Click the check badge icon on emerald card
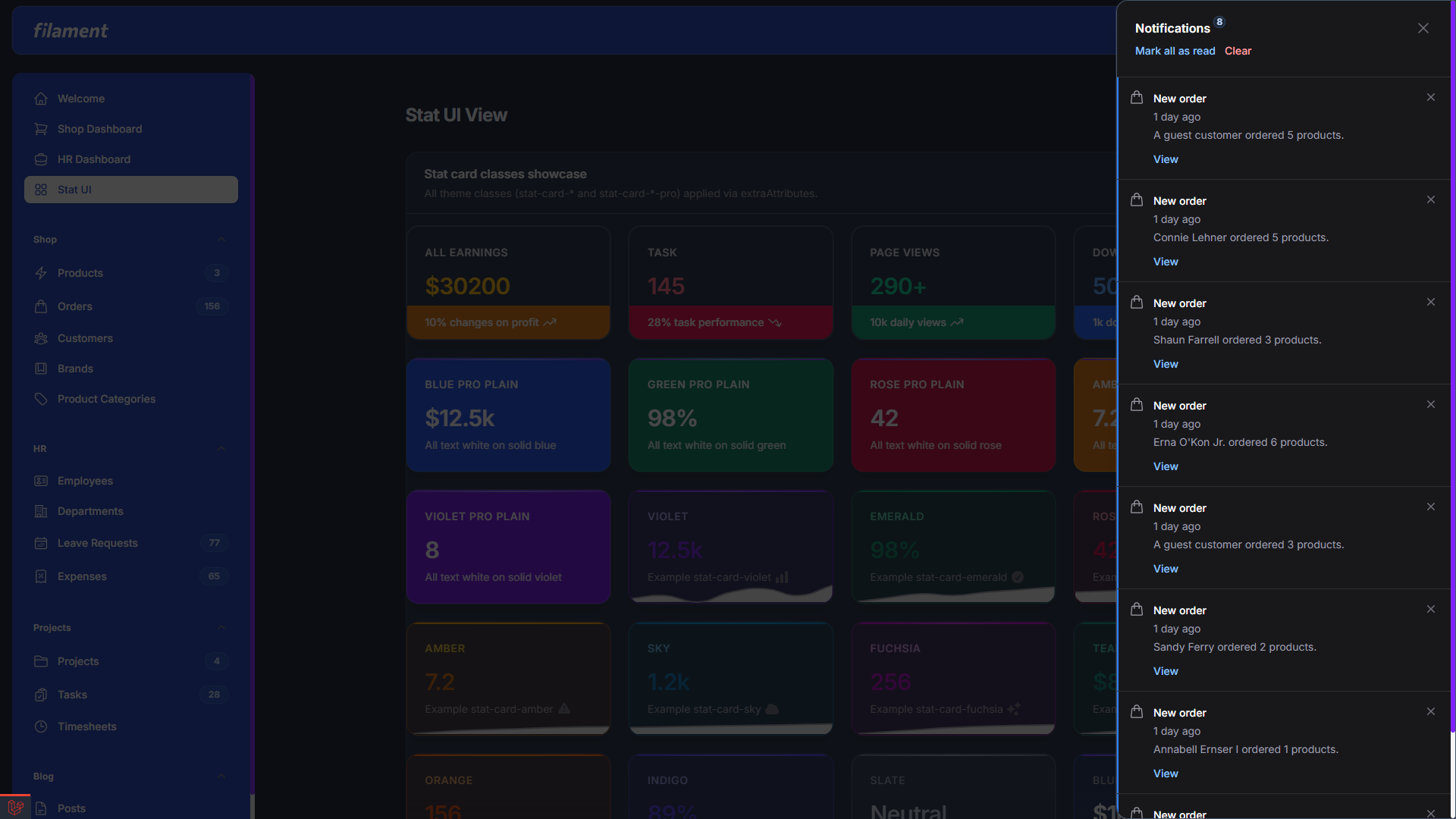Viewport: 1456px width, 819px height. (1018, 577)
